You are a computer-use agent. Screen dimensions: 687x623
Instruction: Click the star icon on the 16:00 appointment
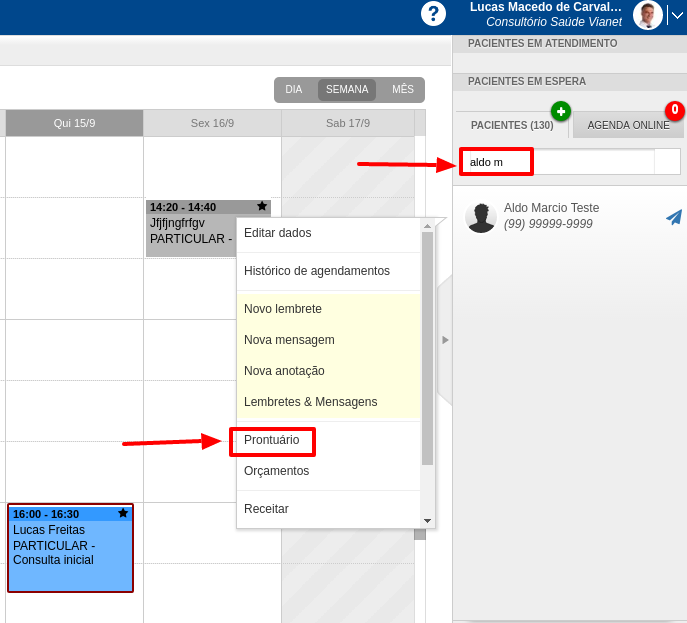[x=123, y=513]
